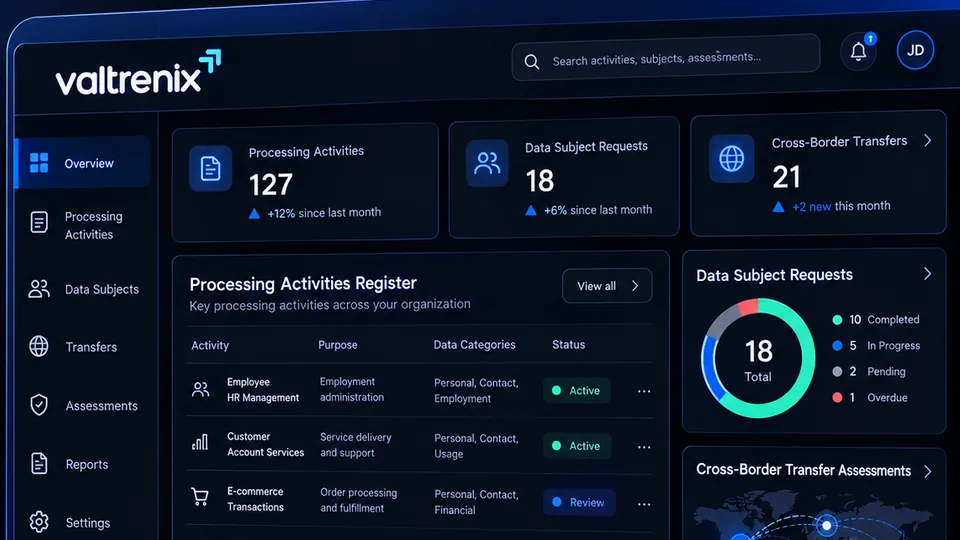
Task: Click the Data Subjects people icon in sidebar
Action: [x=39, y=288]
